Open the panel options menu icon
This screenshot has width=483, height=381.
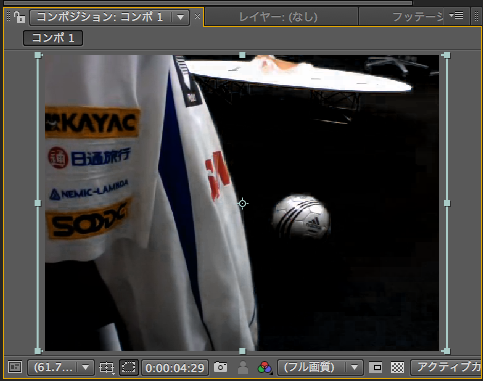(456, 15)
